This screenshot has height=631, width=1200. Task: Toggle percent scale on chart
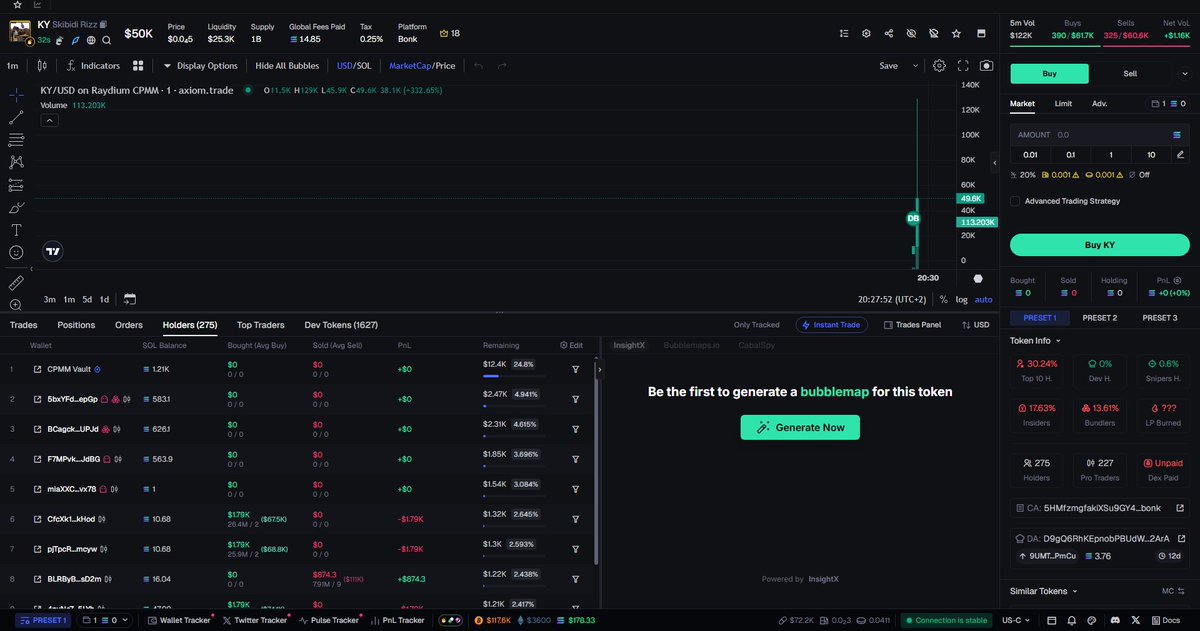[x=943, y=299]
